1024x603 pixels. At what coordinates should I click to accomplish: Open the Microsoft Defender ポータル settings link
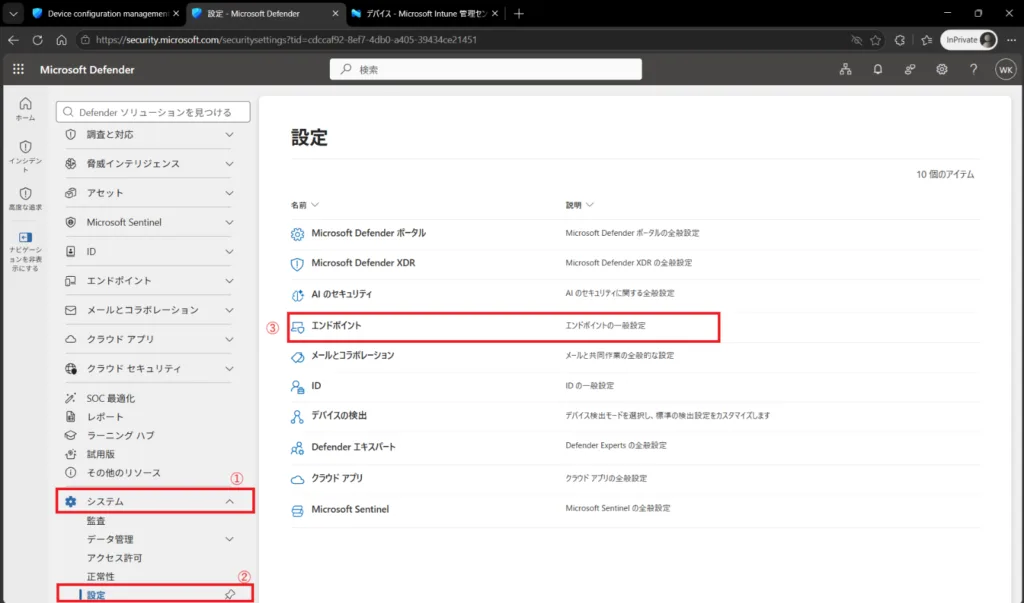368,233
